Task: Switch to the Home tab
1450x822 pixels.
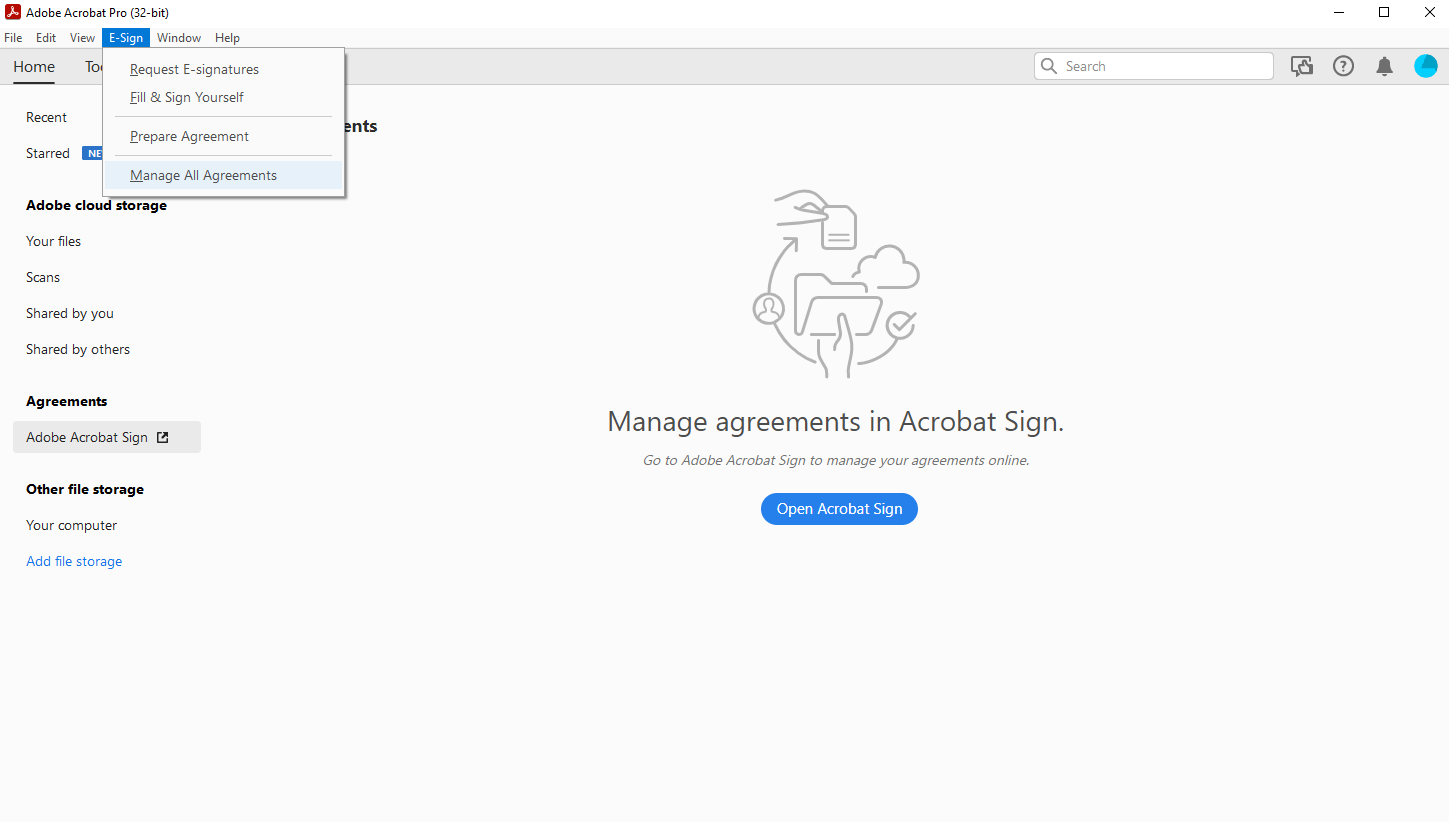Action: click(34, 67)
